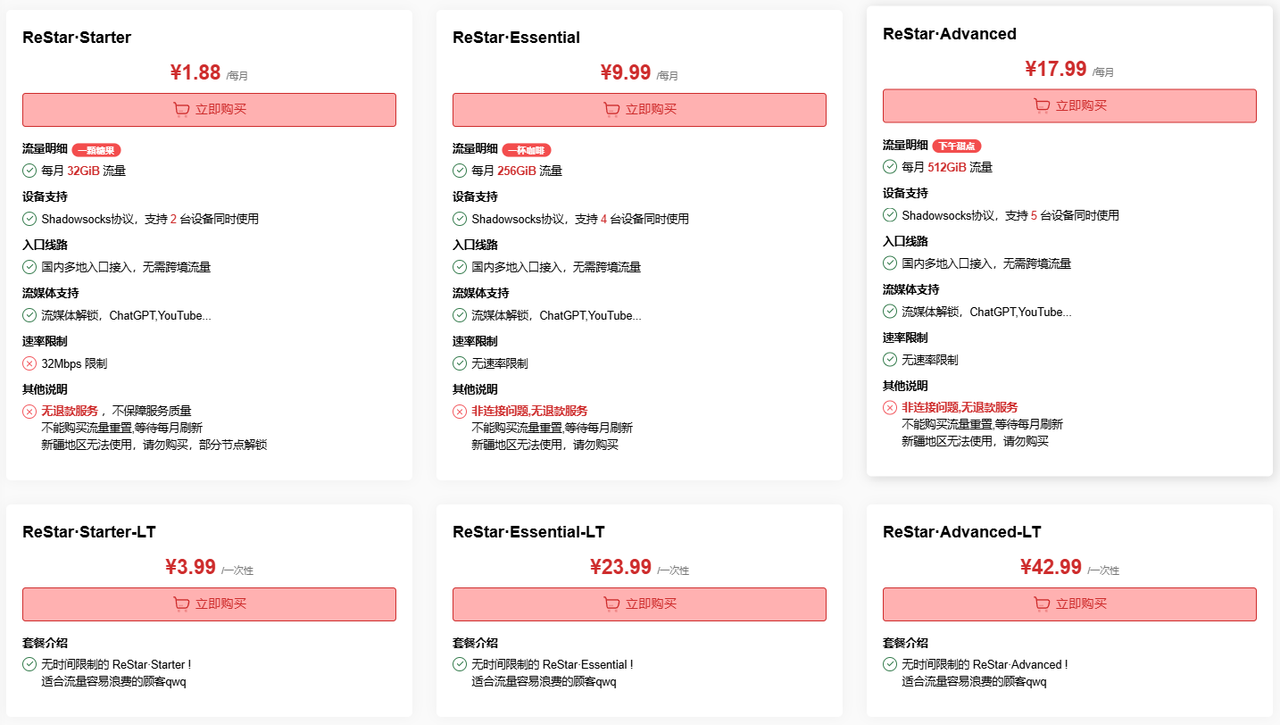The width and height of the screenshot is (1280, 725).
Task: Click the ¥1.88 price text
Action: tap(195, 72)
